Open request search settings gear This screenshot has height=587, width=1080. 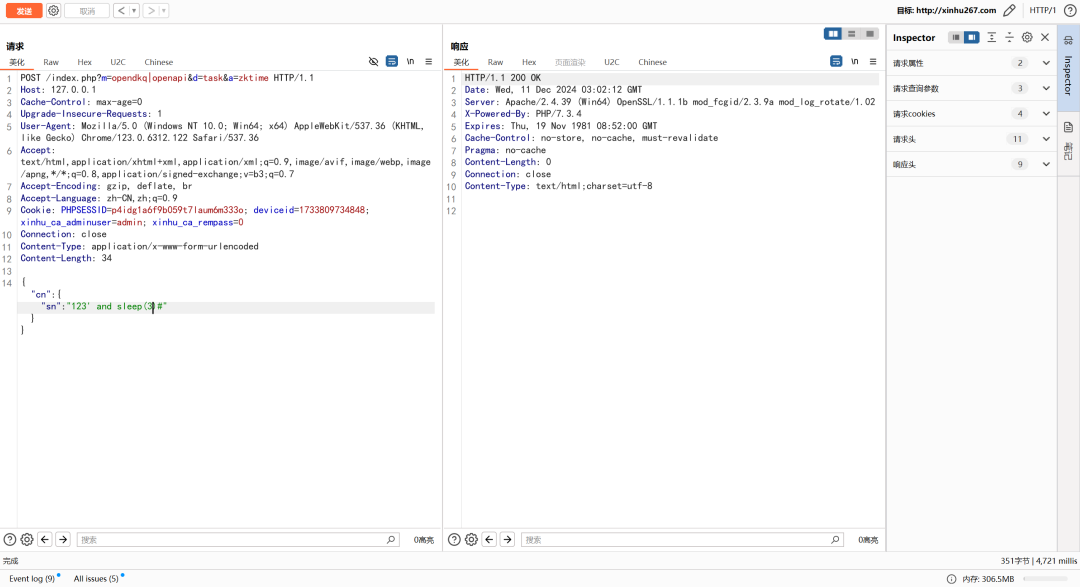27,539
